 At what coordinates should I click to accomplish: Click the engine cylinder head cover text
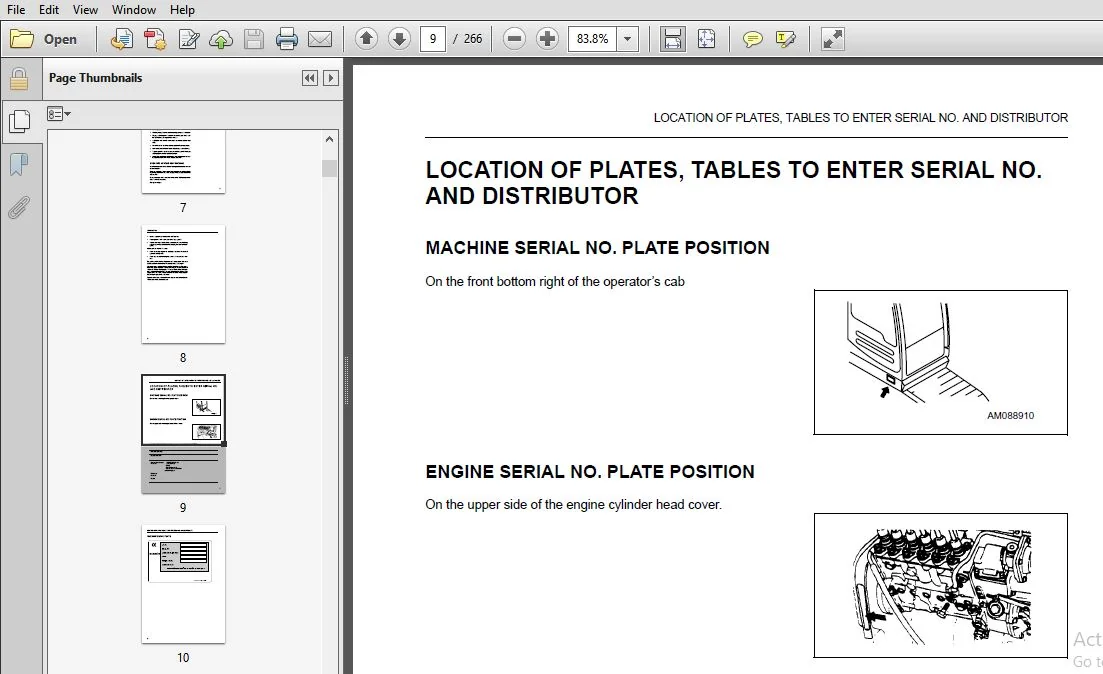click(x=573, y=504)
